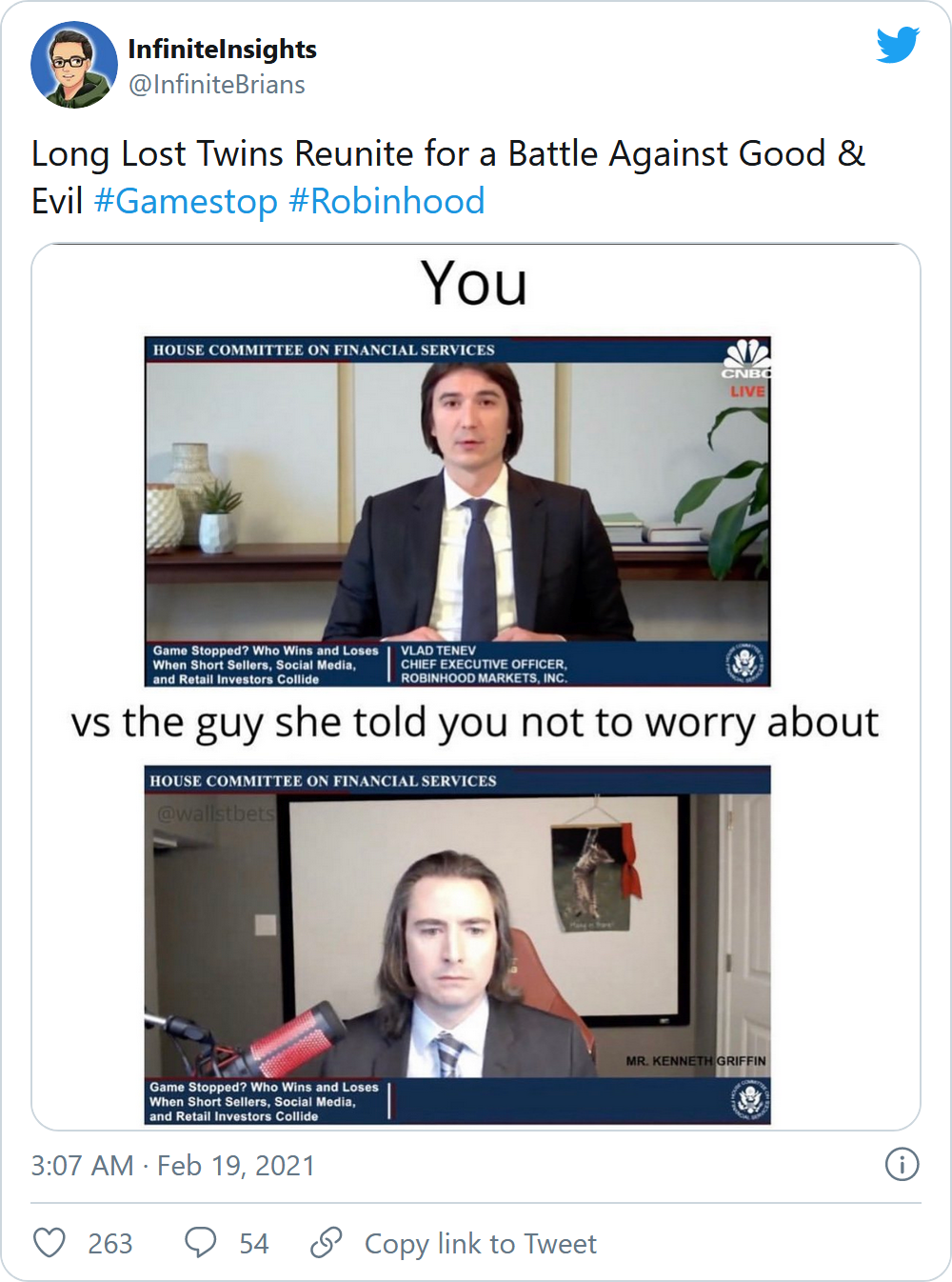
Task: Open replies via speech bubble icon
Action: (x=201, y=1243)
